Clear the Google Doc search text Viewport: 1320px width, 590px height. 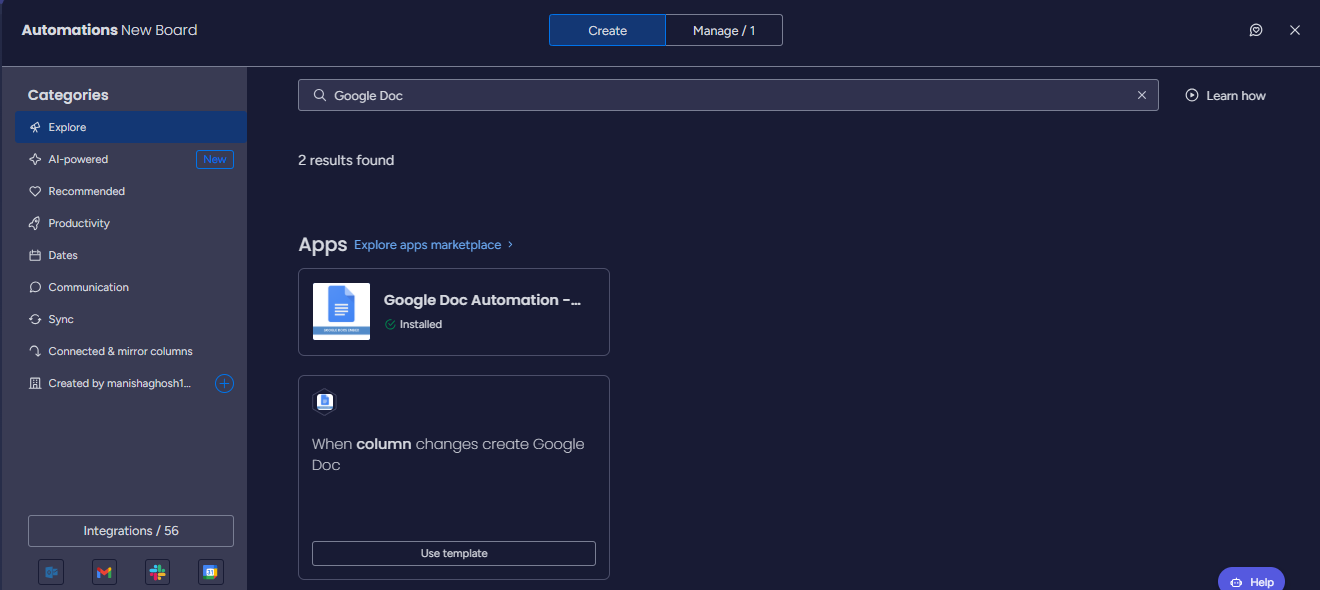pyautogui.click(x=1142, y=95)
